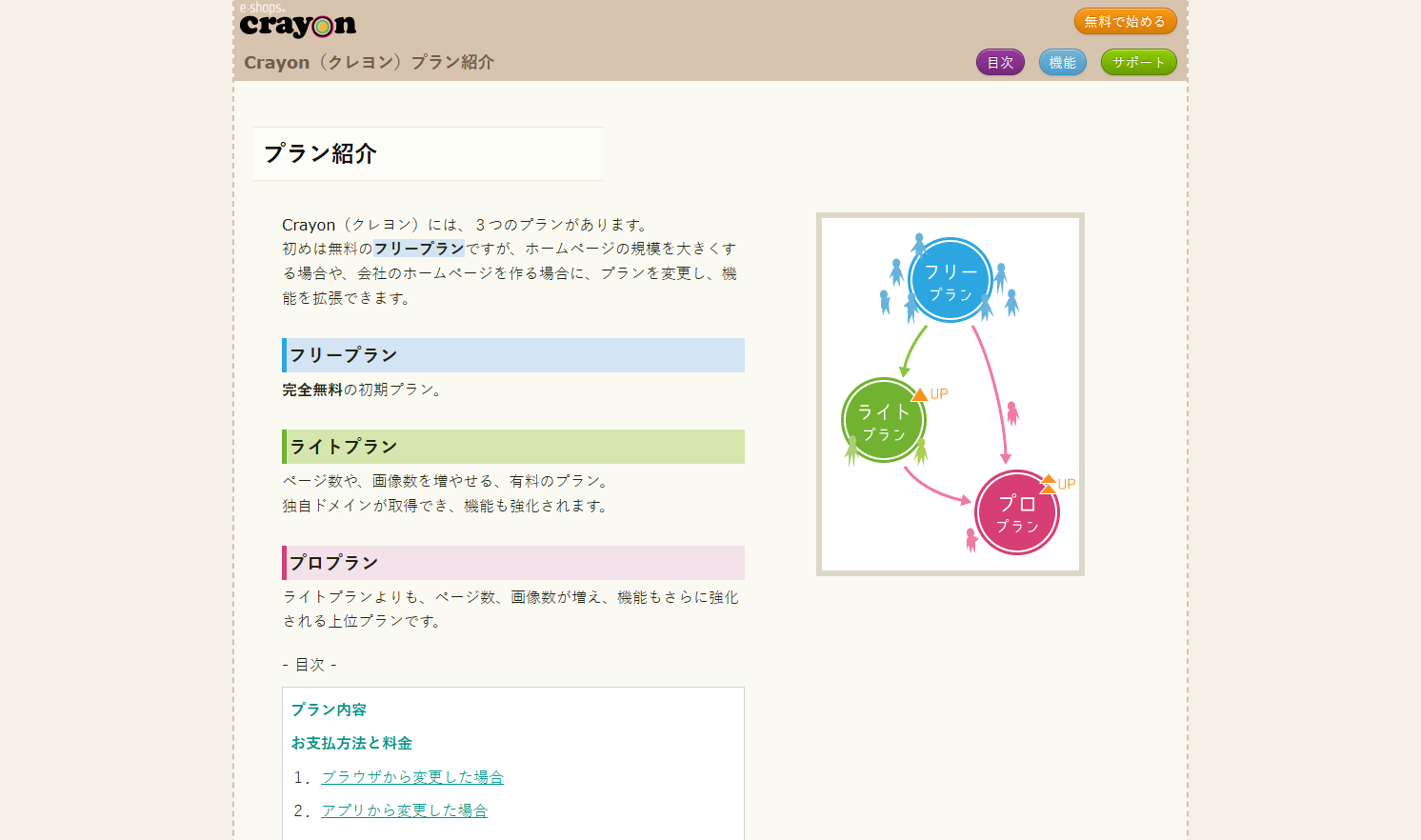Click the highlighted フリープラン text in the intro paragraph
This screenshot has width=1421, height=840.
[x=419, y=248]
